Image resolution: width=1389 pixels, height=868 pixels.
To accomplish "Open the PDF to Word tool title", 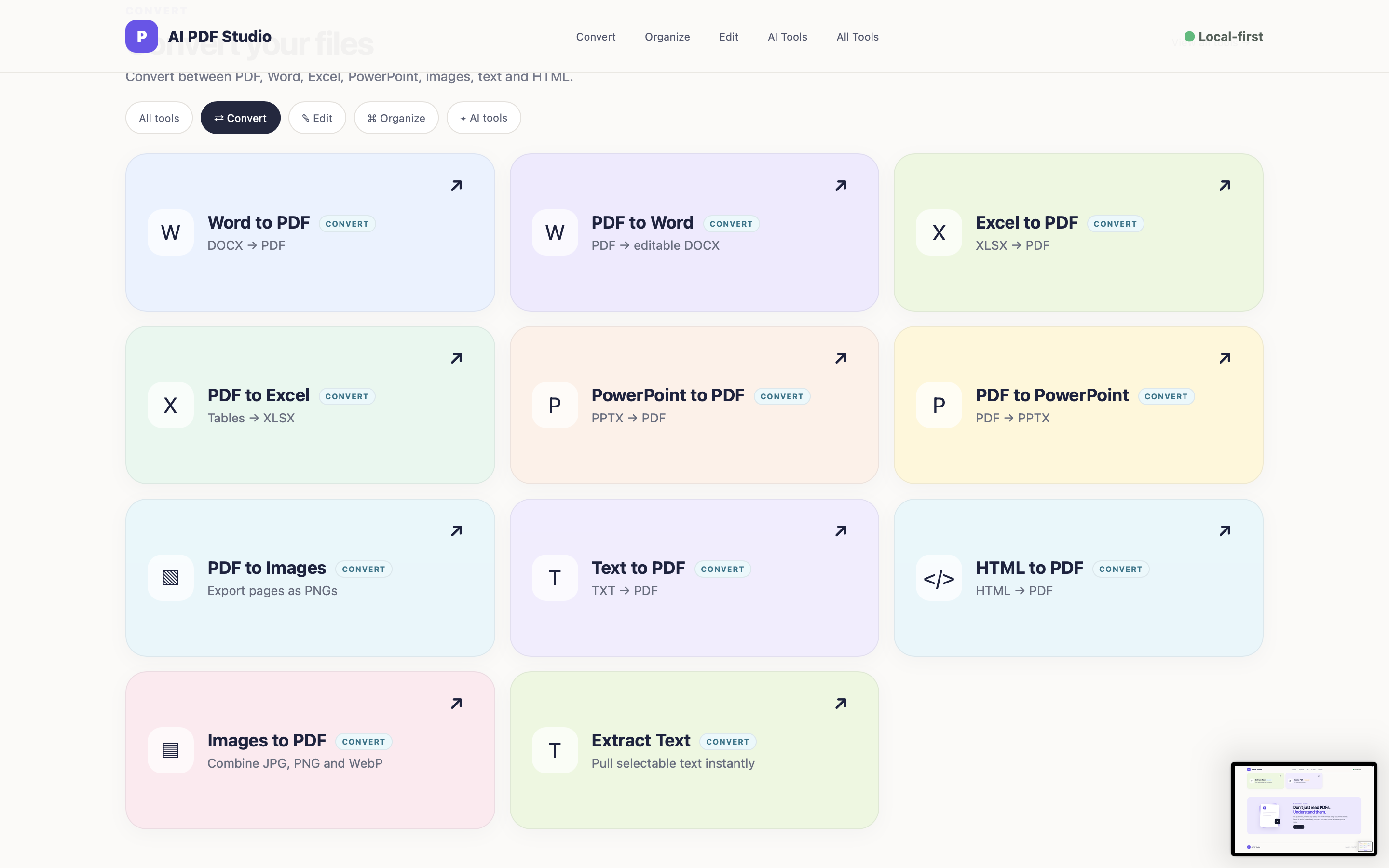I will pyautogui.click(x=642, y=223).
